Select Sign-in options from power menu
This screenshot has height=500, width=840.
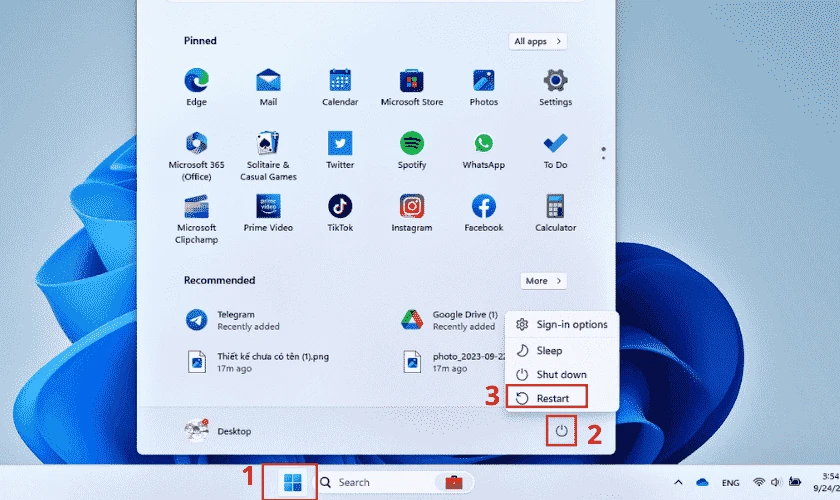(x=561, y=324)
